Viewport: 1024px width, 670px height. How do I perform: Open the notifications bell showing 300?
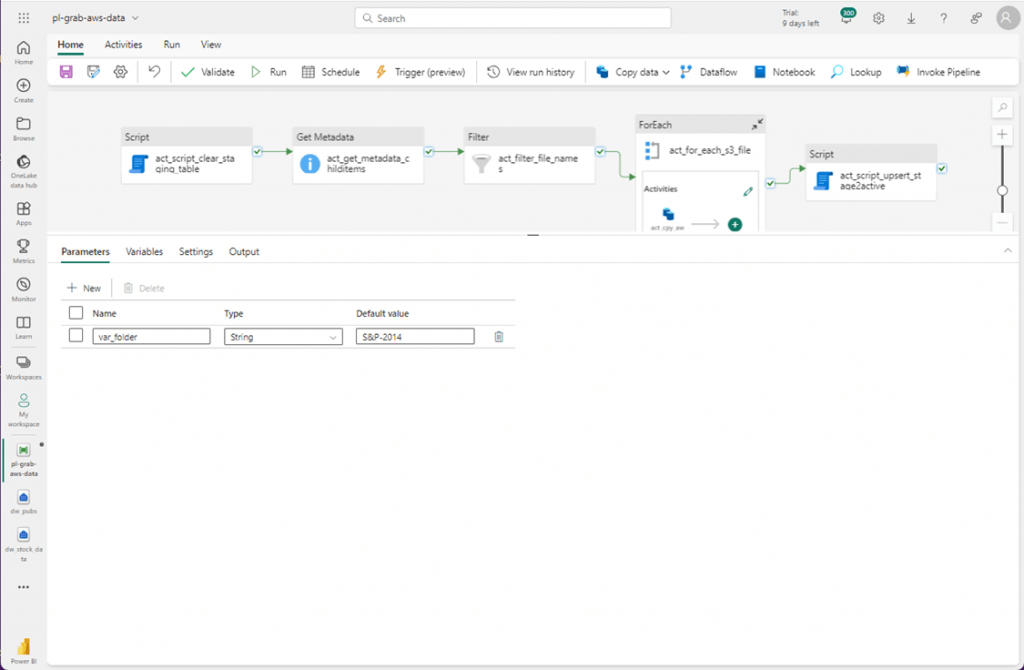(846, 18)
